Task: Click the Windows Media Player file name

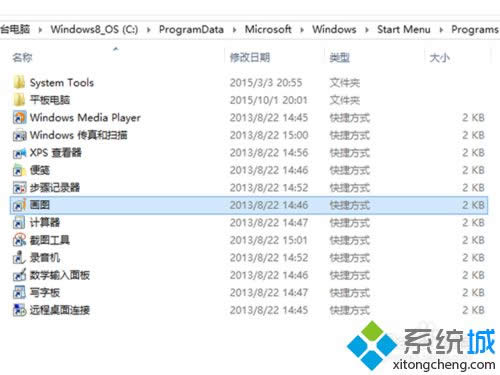Action: tap(85, 117)
